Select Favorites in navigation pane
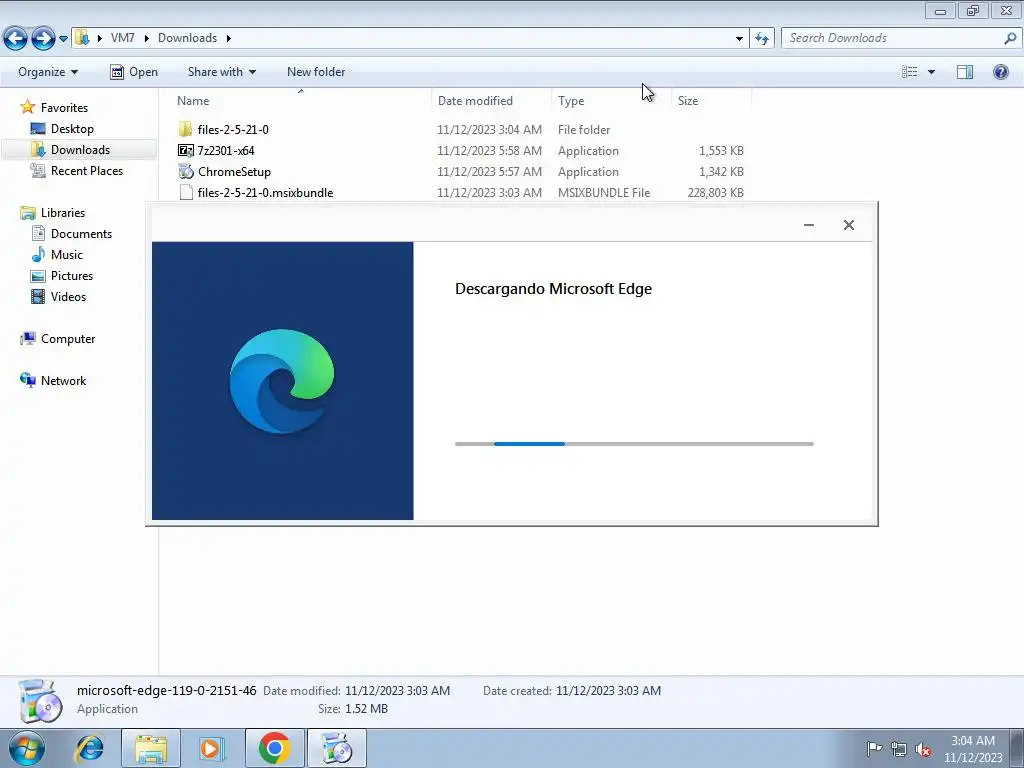This screenshot has width=1024, height=768. 64,108
